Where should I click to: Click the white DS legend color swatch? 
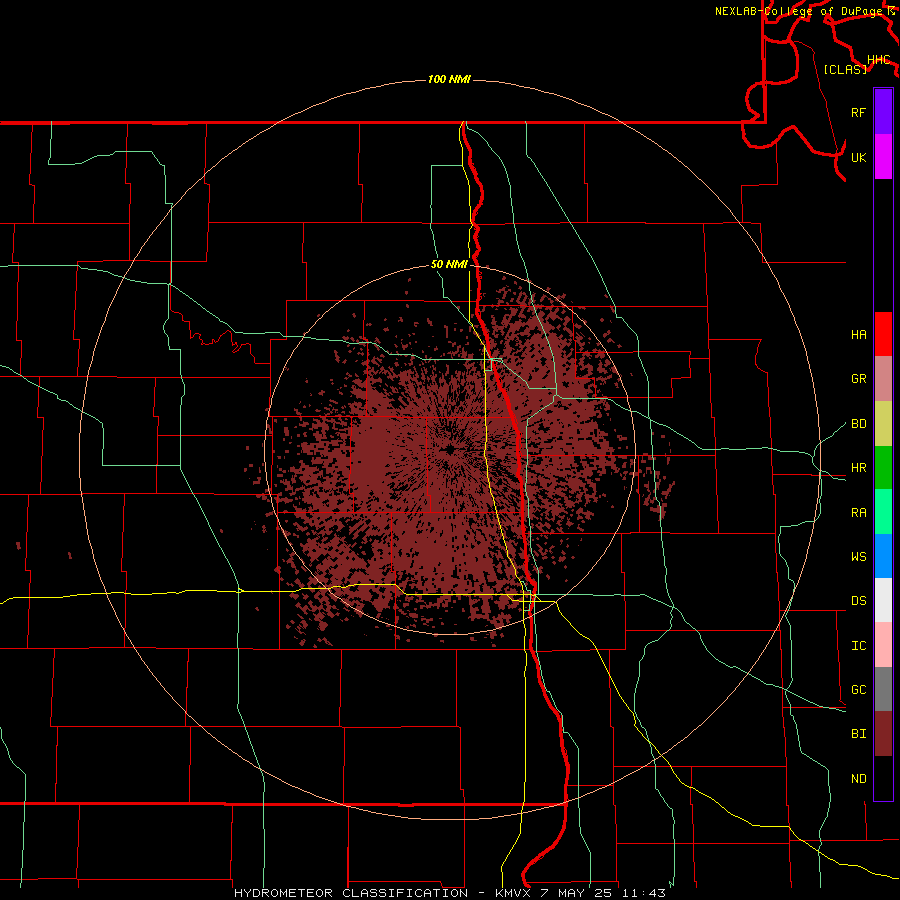point(883,600)
